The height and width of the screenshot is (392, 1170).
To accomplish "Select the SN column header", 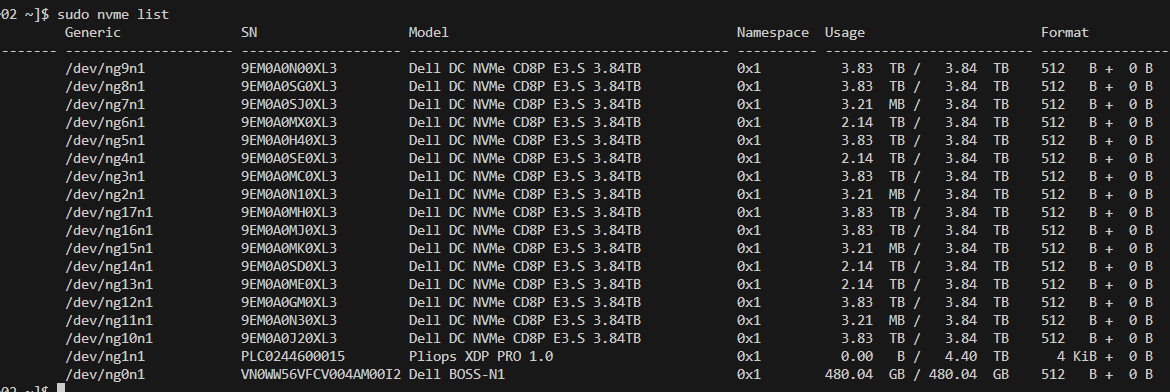I will point(249,32).
